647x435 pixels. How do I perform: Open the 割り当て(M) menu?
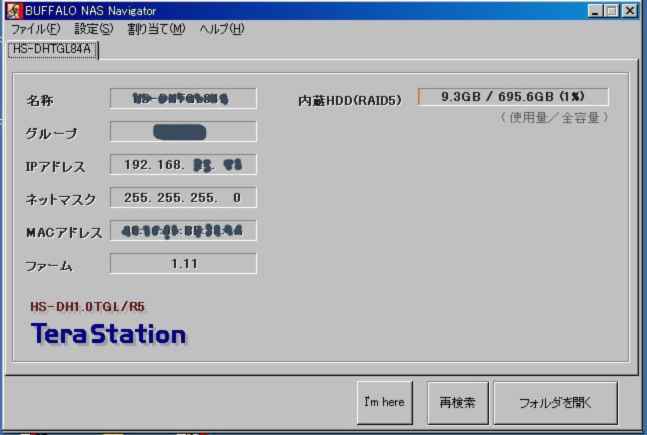click(156, 29)
